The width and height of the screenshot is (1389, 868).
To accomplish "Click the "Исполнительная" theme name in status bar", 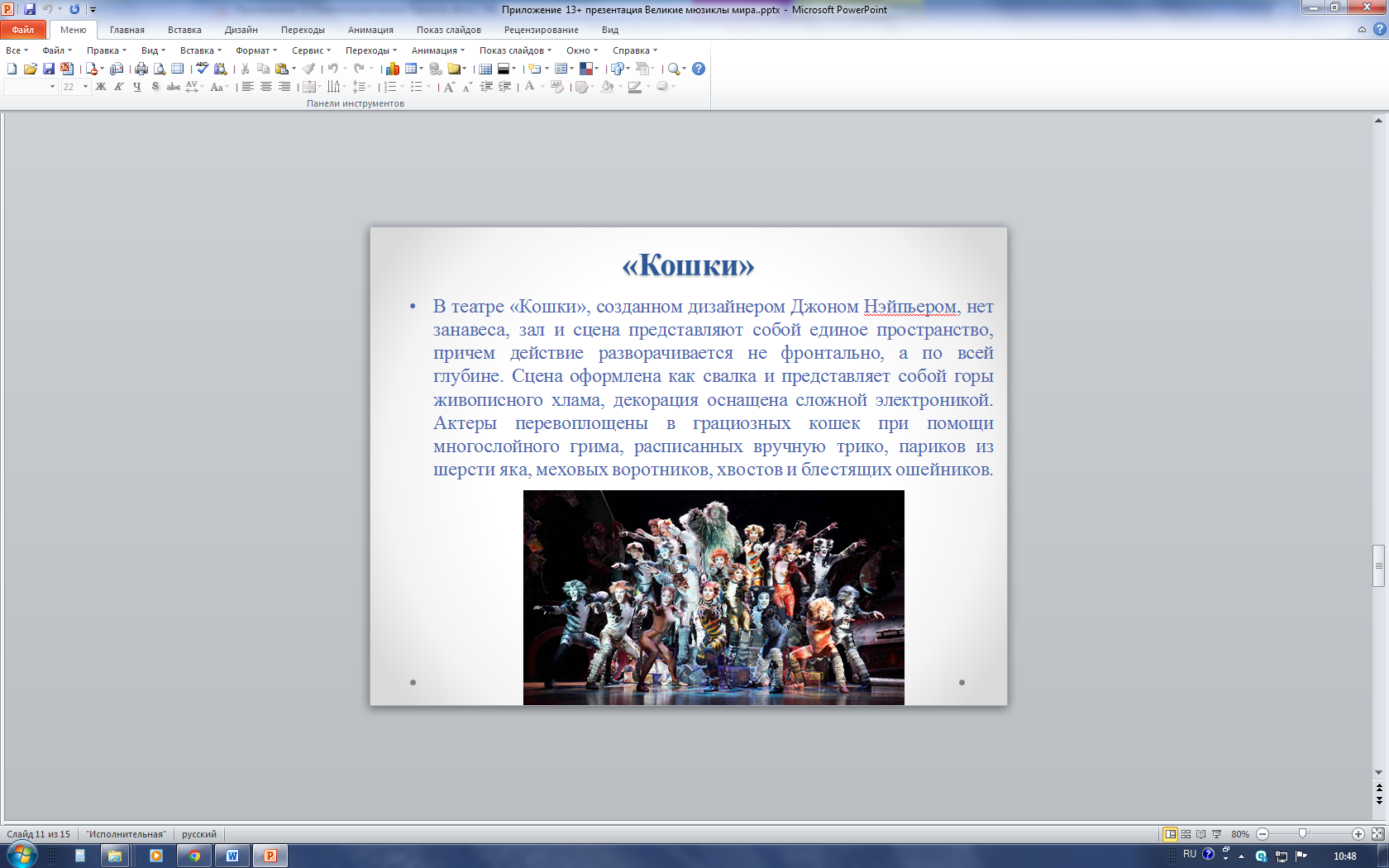I will [x=126, y=834].
